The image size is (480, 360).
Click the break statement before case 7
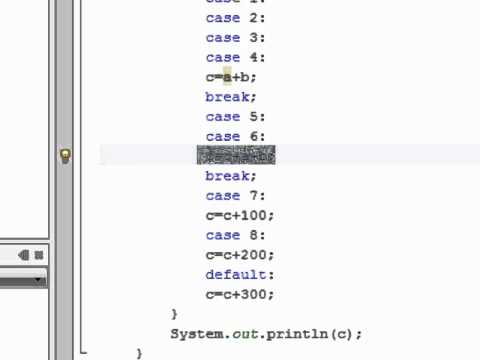(x=231, y=176)
